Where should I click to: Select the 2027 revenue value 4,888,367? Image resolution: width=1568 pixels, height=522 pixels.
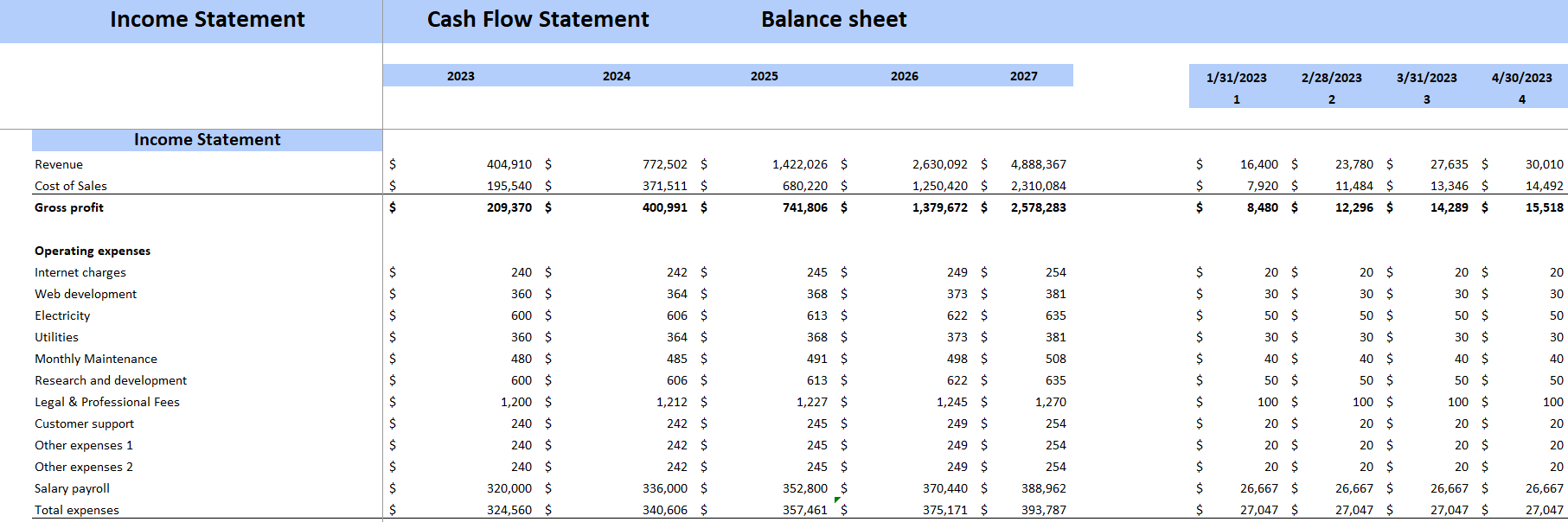1039,164
